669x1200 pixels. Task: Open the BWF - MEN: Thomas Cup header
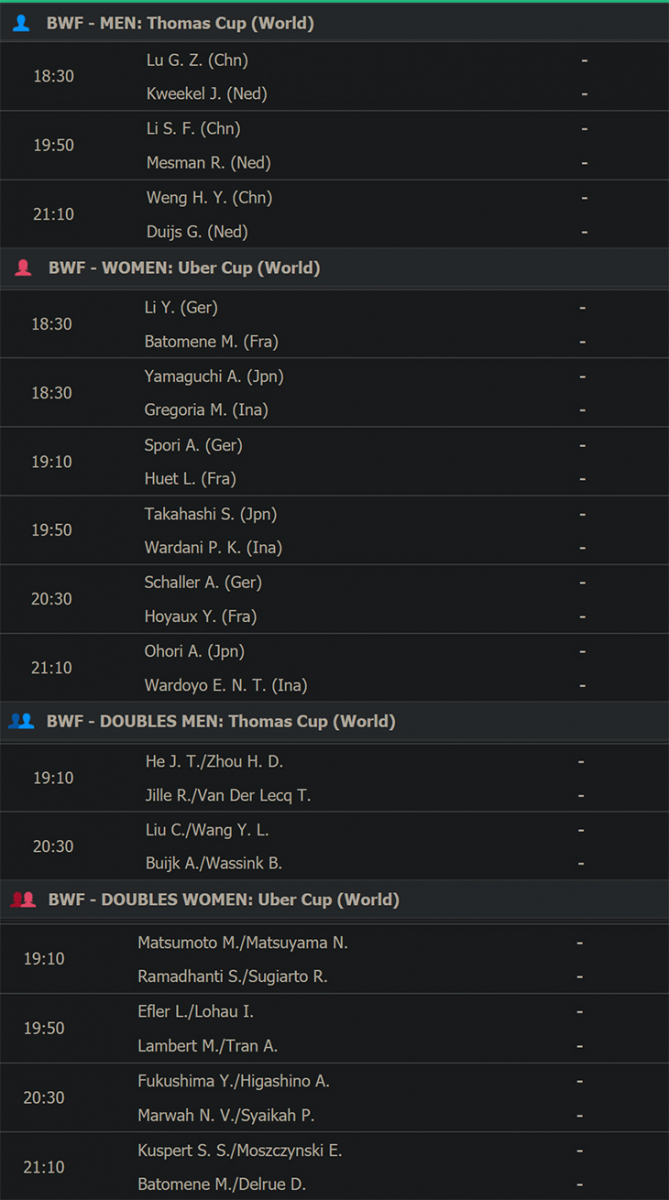(334, 23)
